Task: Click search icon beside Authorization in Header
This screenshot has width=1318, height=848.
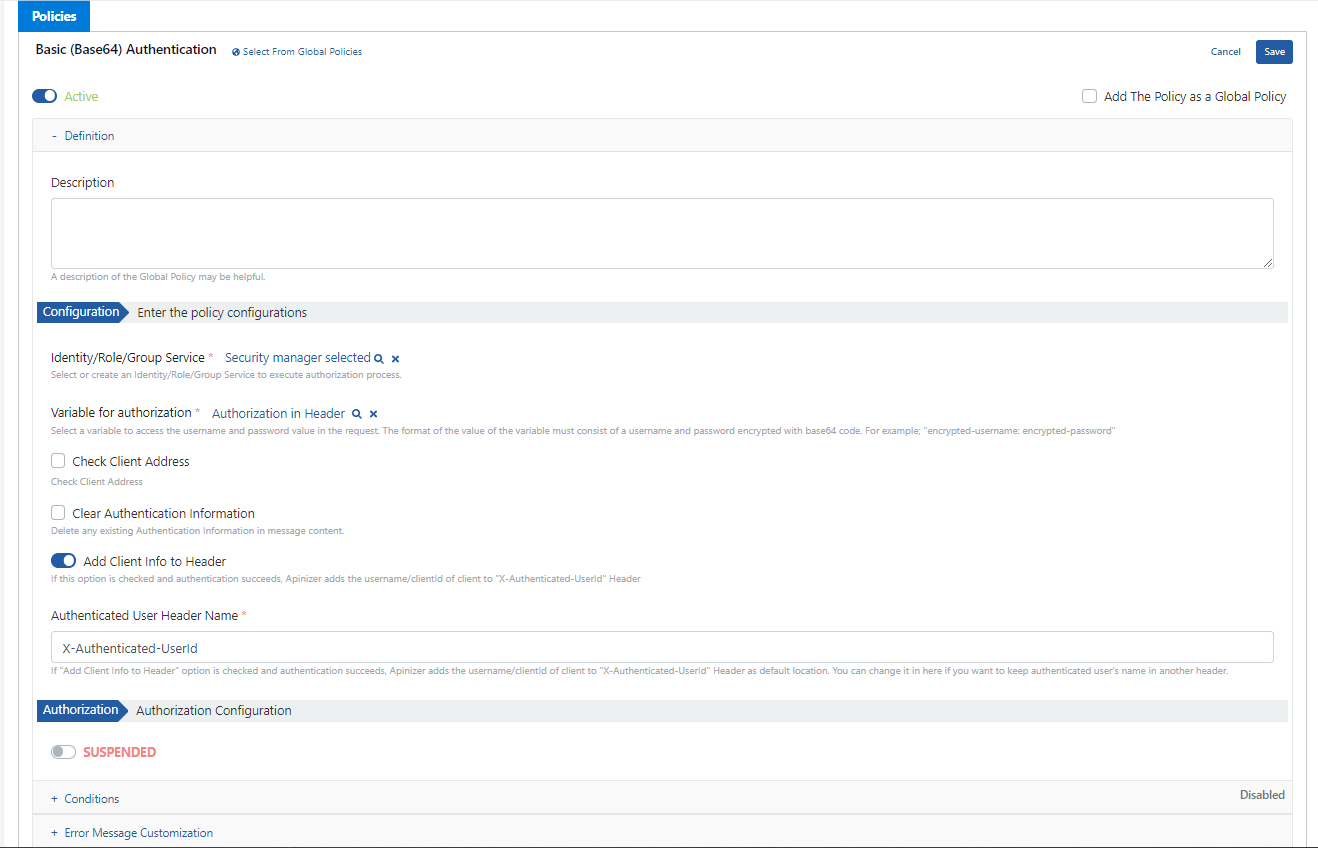Action: point(356,413)
